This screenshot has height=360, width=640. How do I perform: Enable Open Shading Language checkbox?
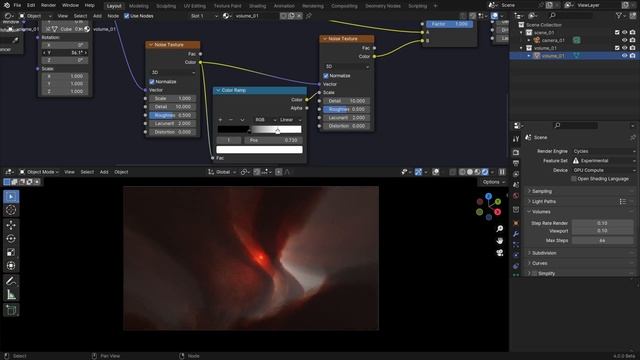574,179
